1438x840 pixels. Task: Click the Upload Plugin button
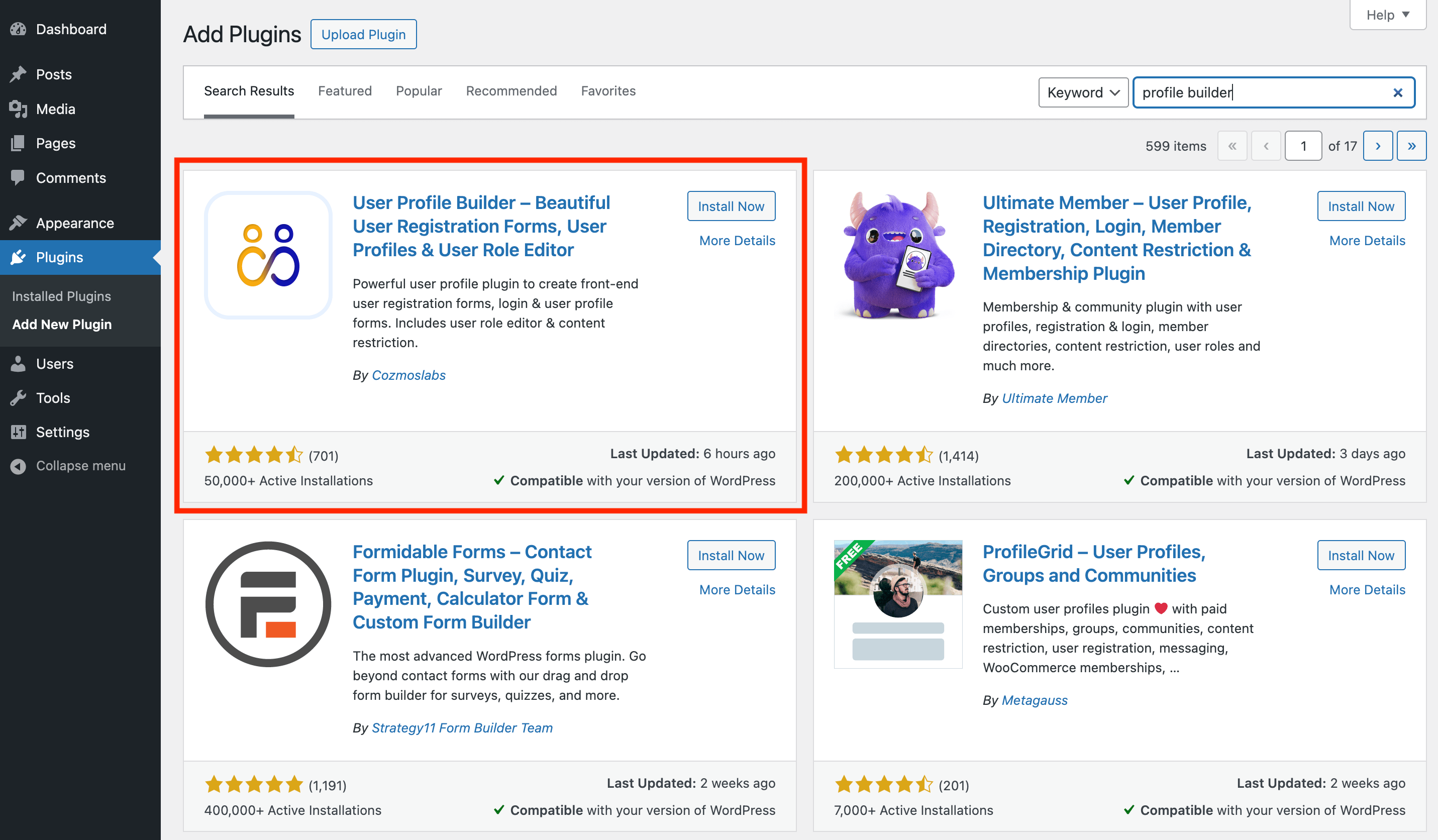[x=363, y=34]
